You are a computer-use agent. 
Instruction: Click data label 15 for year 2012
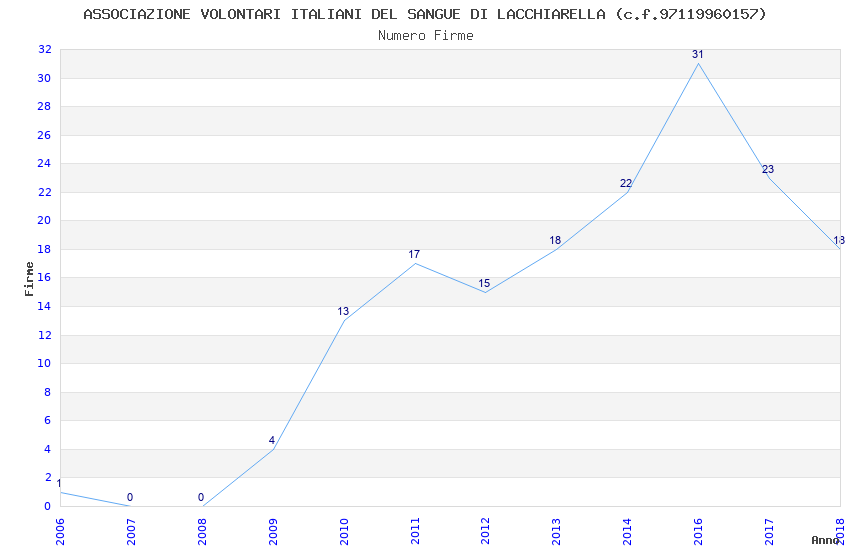(484, 283)
